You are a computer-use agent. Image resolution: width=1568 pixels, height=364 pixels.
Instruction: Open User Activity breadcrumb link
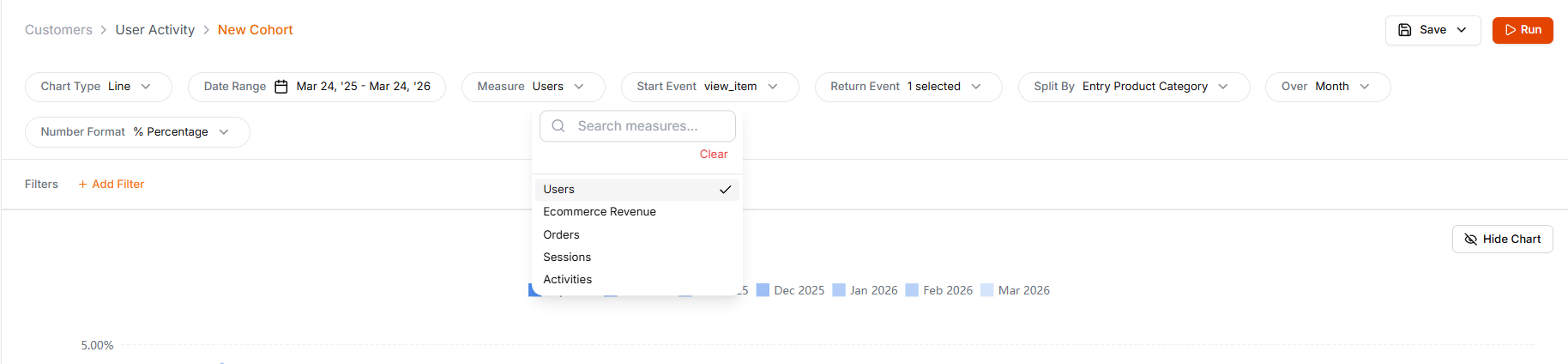(x=155, y=30)
